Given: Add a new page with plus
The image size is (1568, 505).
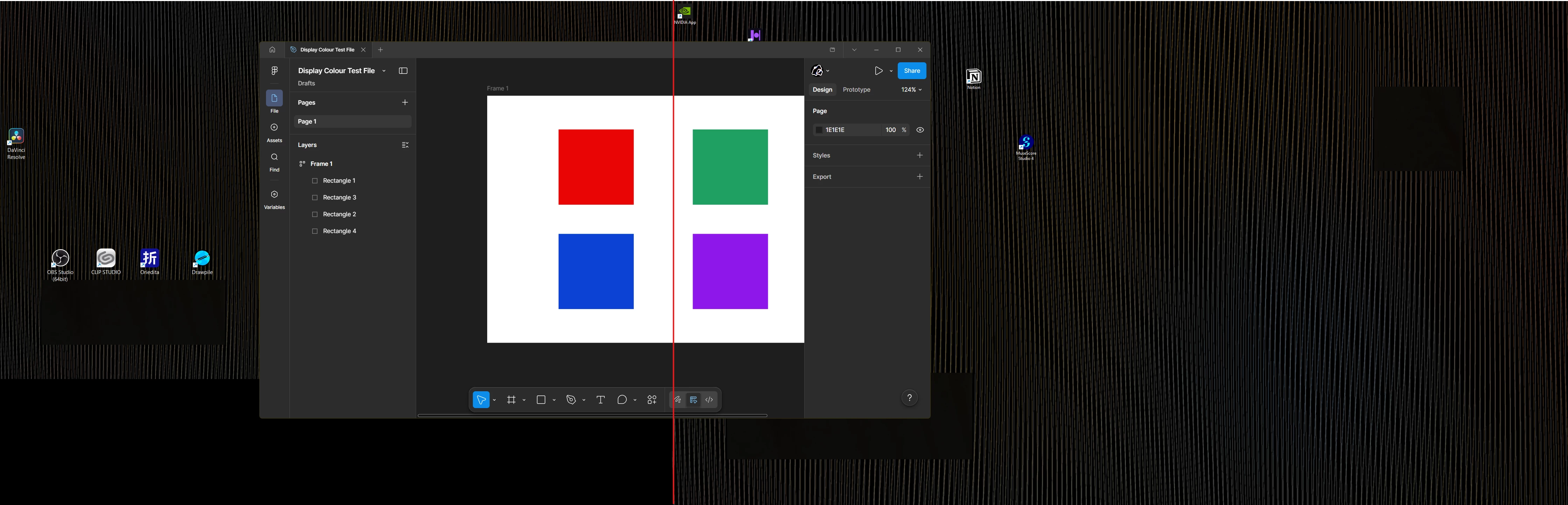Looking at the screenshot, I should click(x=405, y=102).
